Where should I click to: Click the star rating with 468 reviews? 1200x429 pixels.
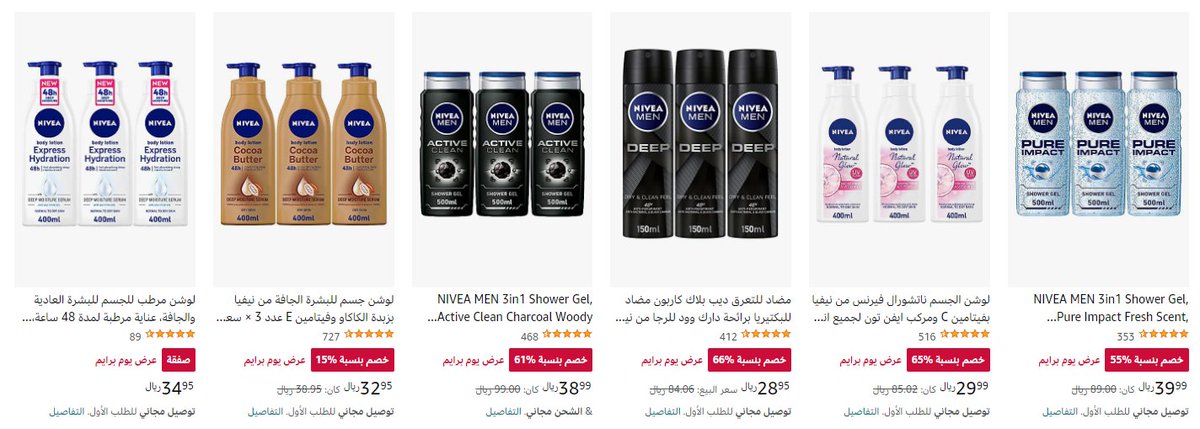point(568,335)
